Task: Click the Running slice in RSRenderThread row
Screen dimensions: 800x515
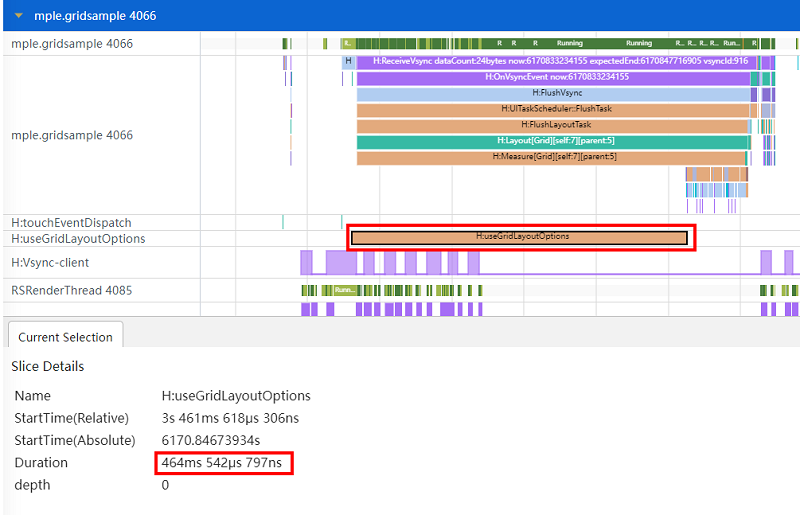Action: click(x=345, y=290)
